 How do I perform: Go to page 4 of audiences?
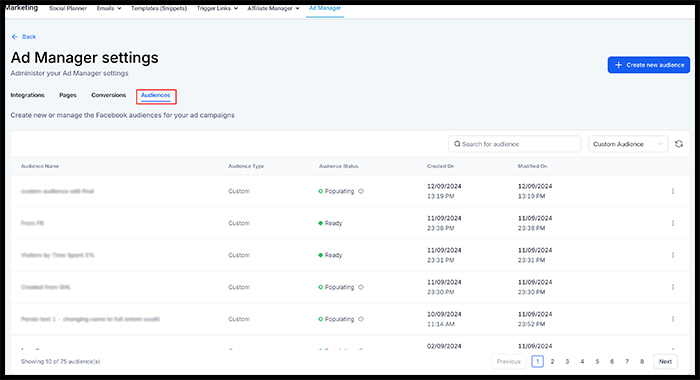pos(582,361)
